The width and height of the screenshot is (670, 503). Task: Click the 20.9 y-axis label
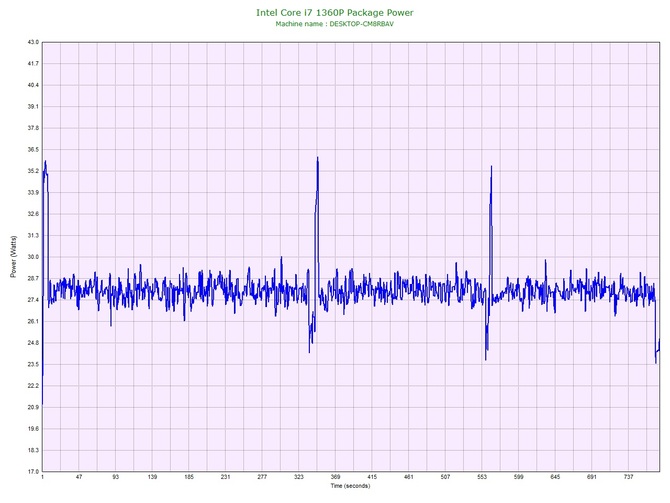[x=33, y=407]
